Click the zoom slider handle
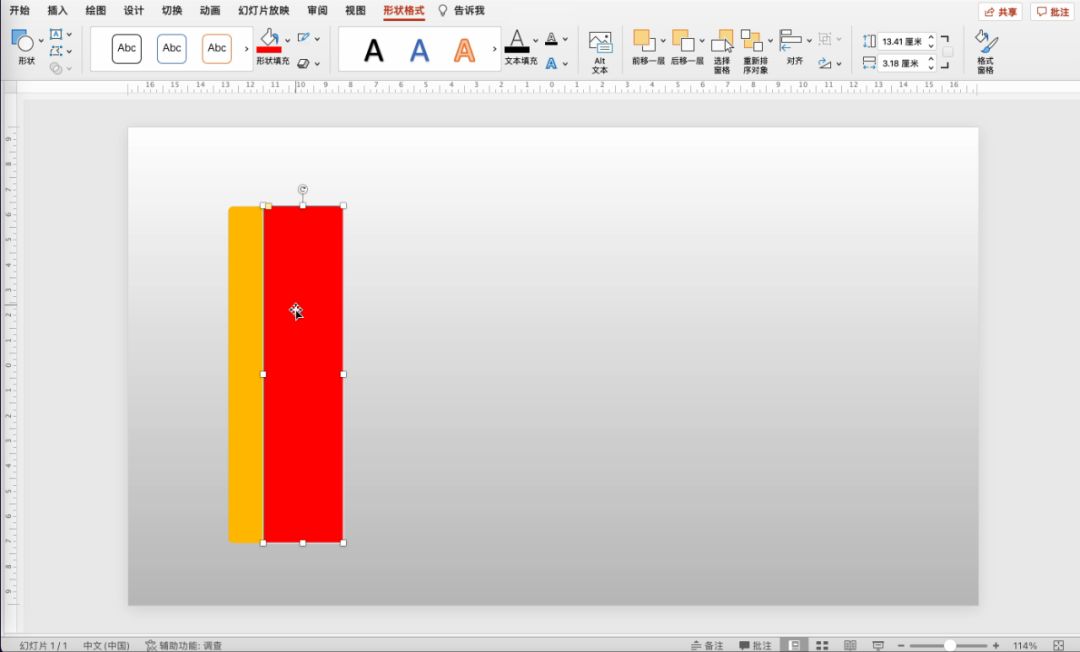 coord(949,645)
